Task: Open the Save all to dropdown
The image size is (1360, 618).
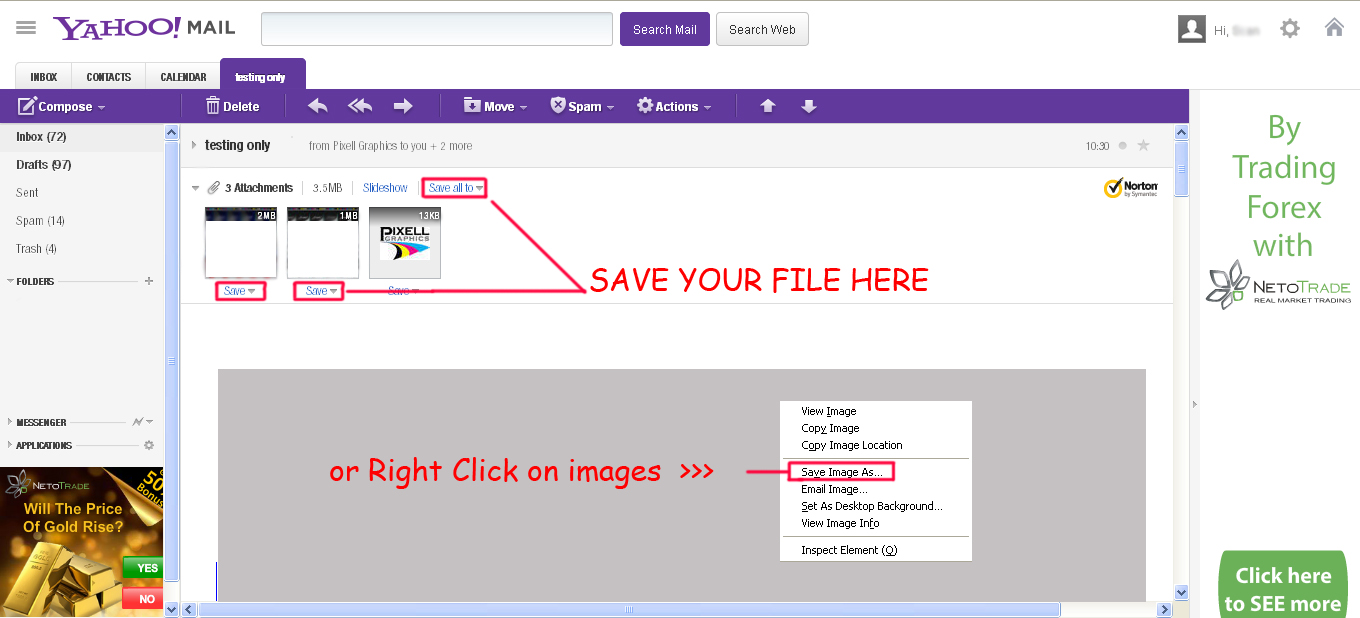Action: (455, 188)
